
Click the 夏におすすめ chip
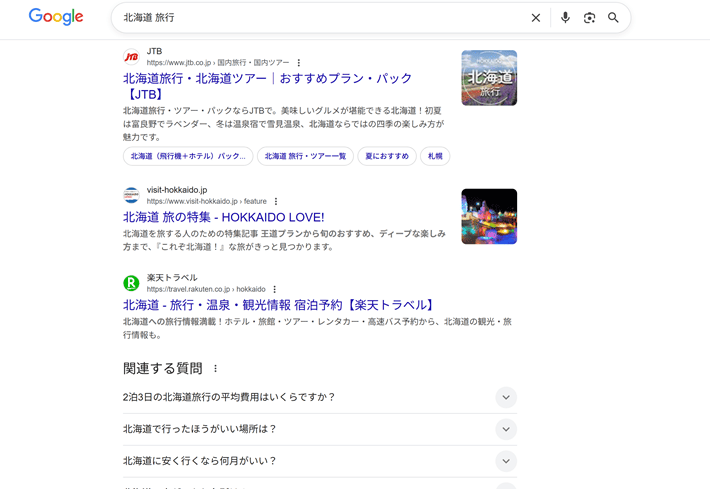pos(387,156)
